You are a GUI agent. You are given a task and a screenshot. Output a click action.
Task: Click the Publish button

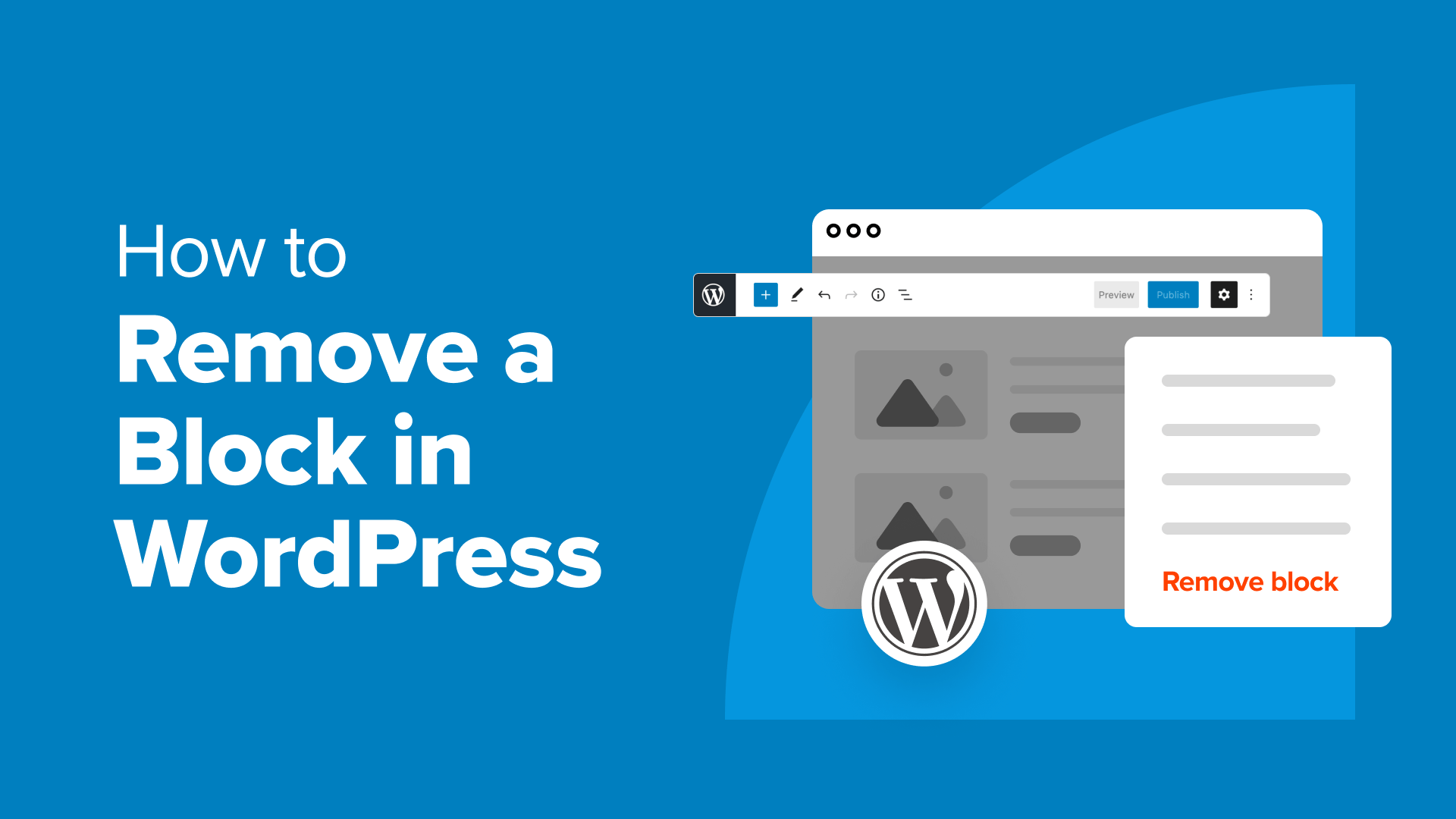[x=1172, y=294]
